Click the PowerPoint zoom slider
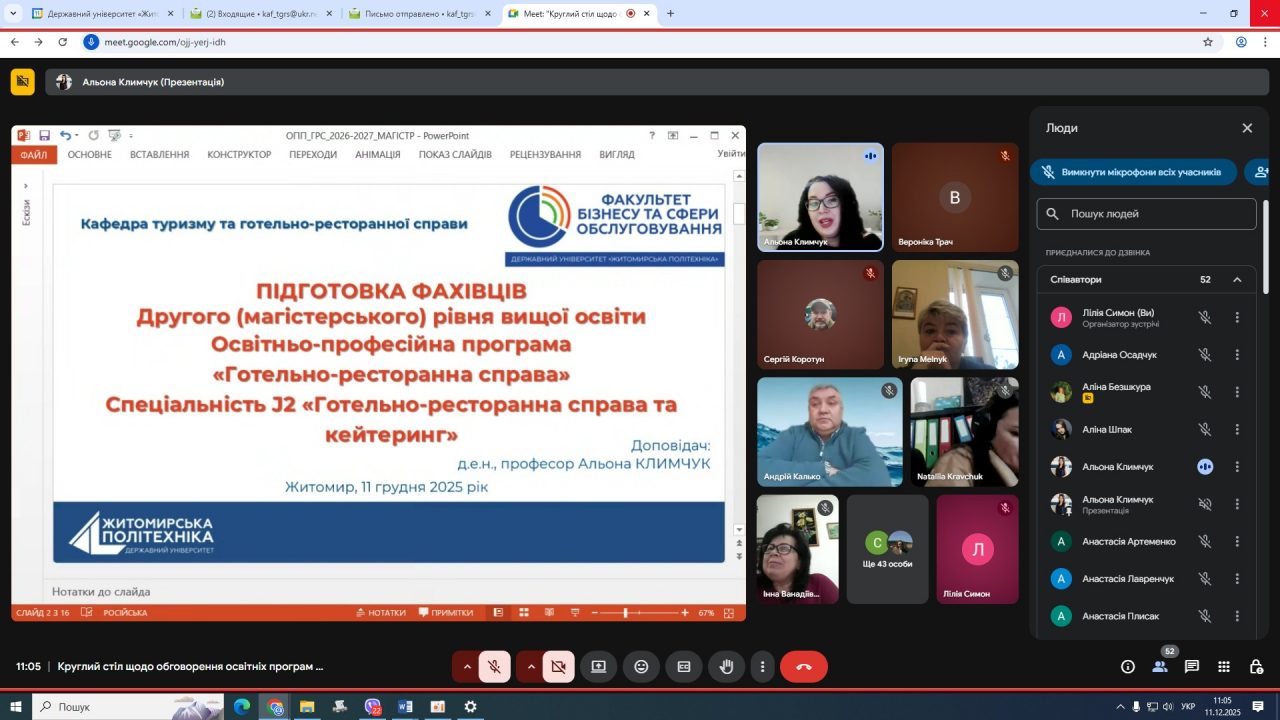This screenshot has height=720, width=1280. tap(626, 613)
